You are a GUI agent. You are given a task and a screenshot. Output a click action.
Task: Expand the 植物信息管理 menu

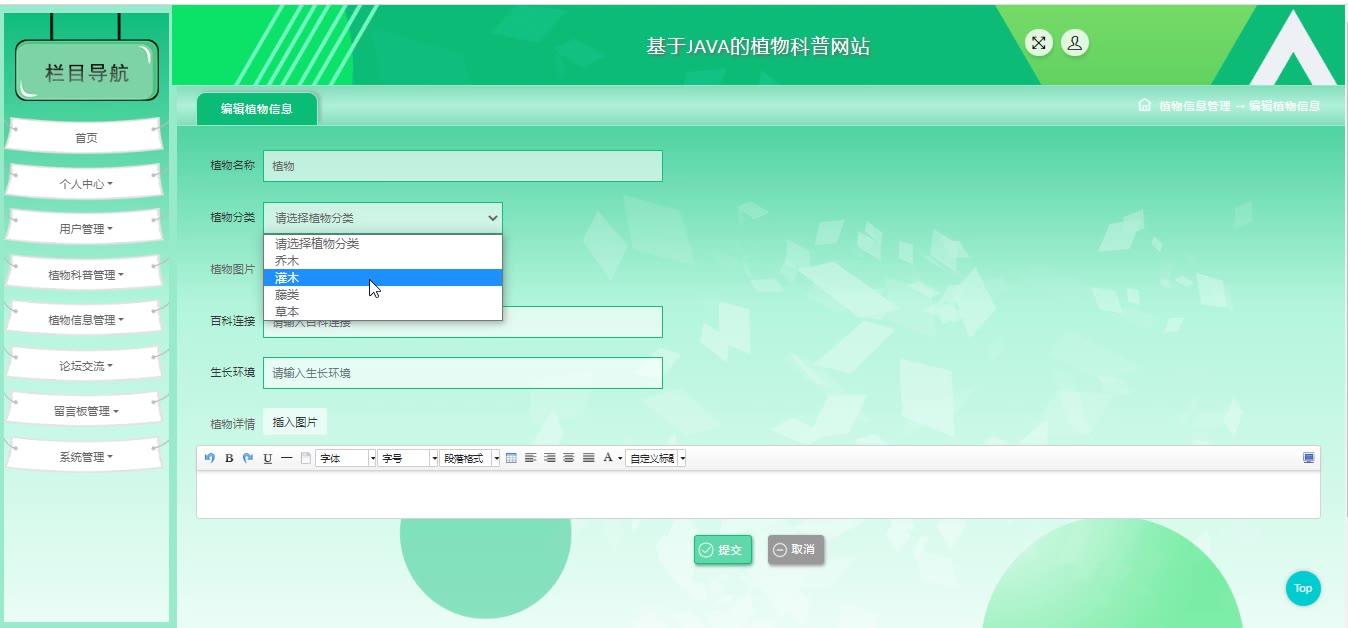point(86,320)
